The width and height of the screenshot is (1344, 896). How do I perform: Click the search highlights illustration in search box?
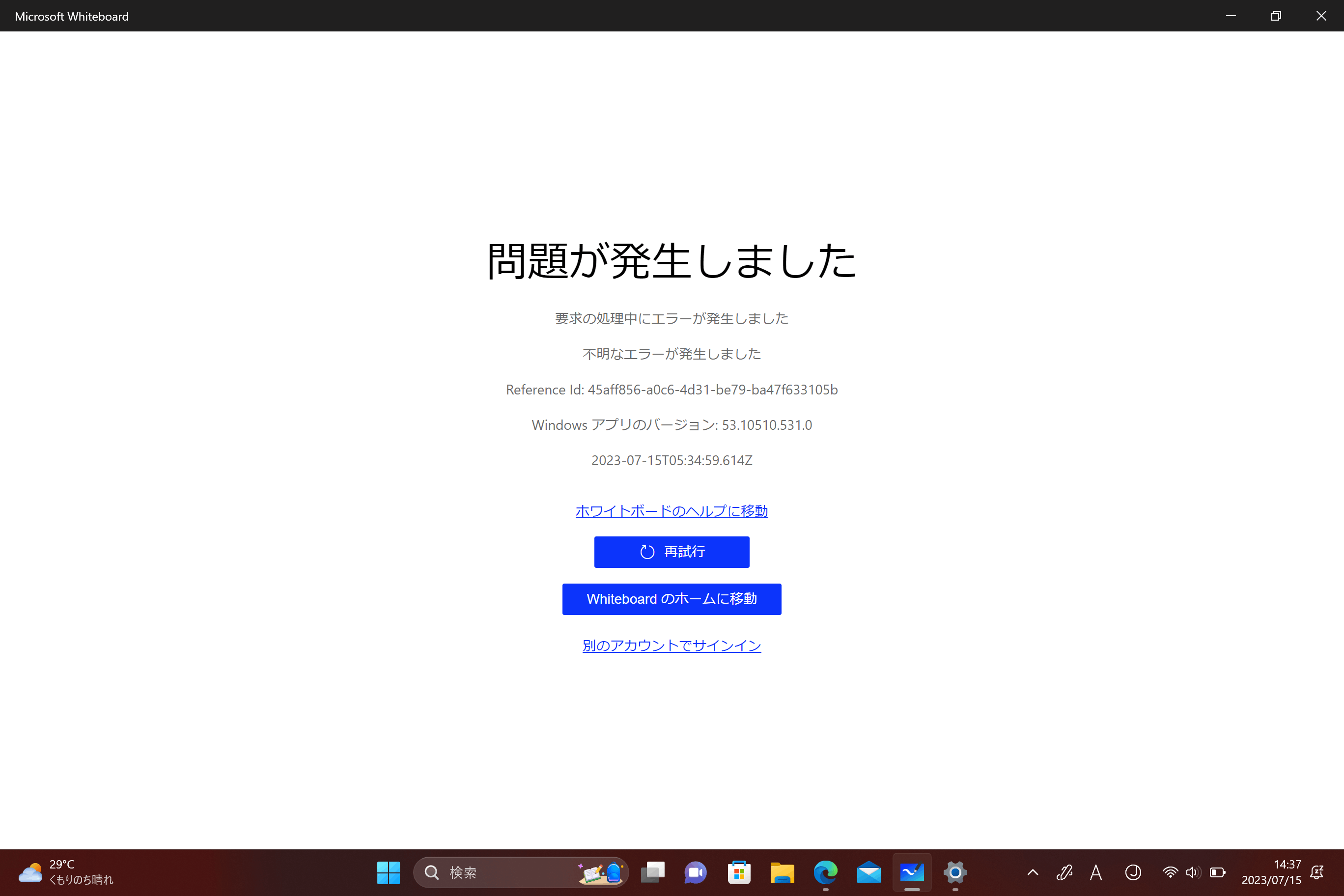coord(600,872)
